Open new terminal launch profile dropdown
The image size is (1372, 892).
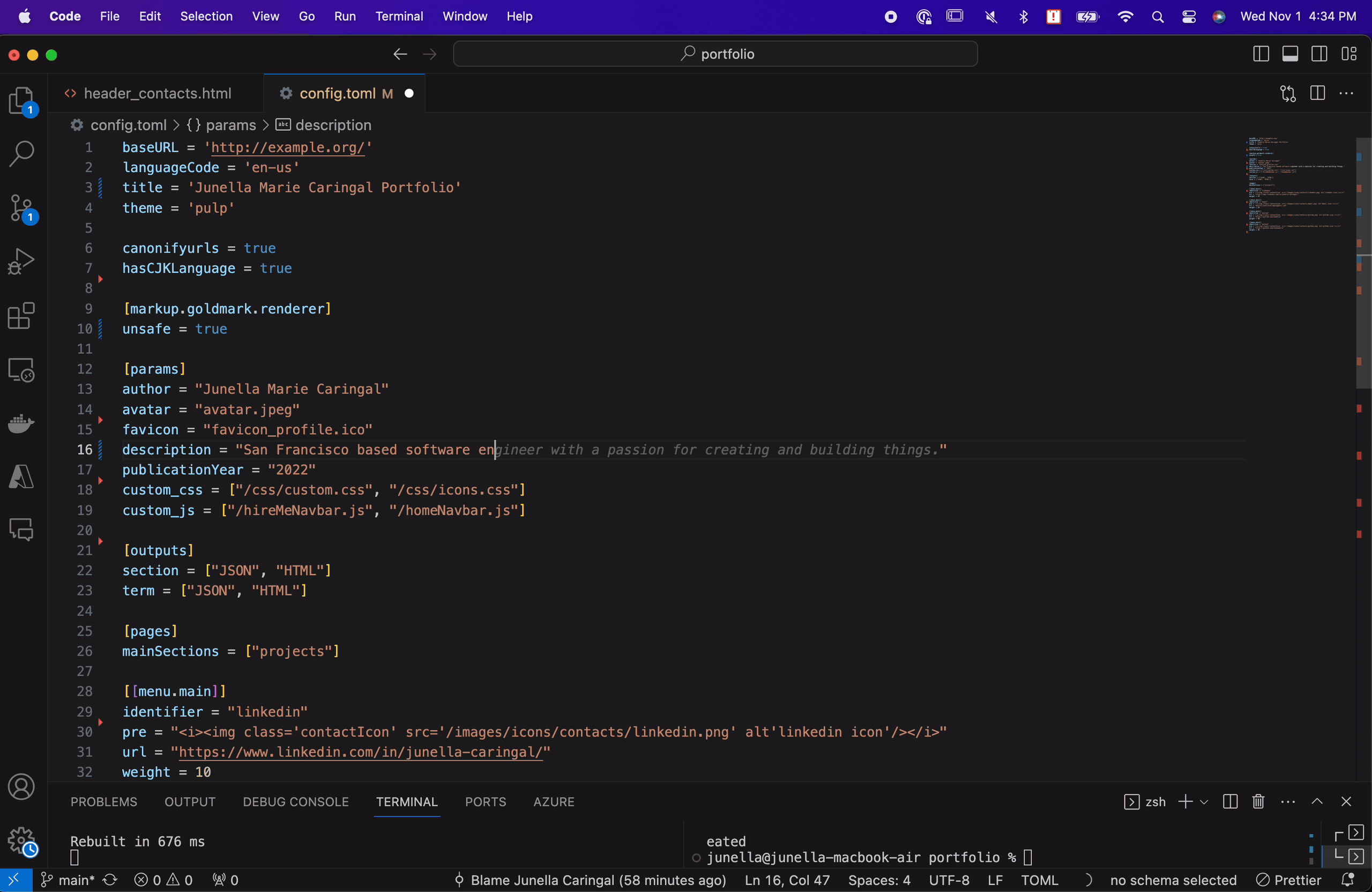(x=1204, y=802)
